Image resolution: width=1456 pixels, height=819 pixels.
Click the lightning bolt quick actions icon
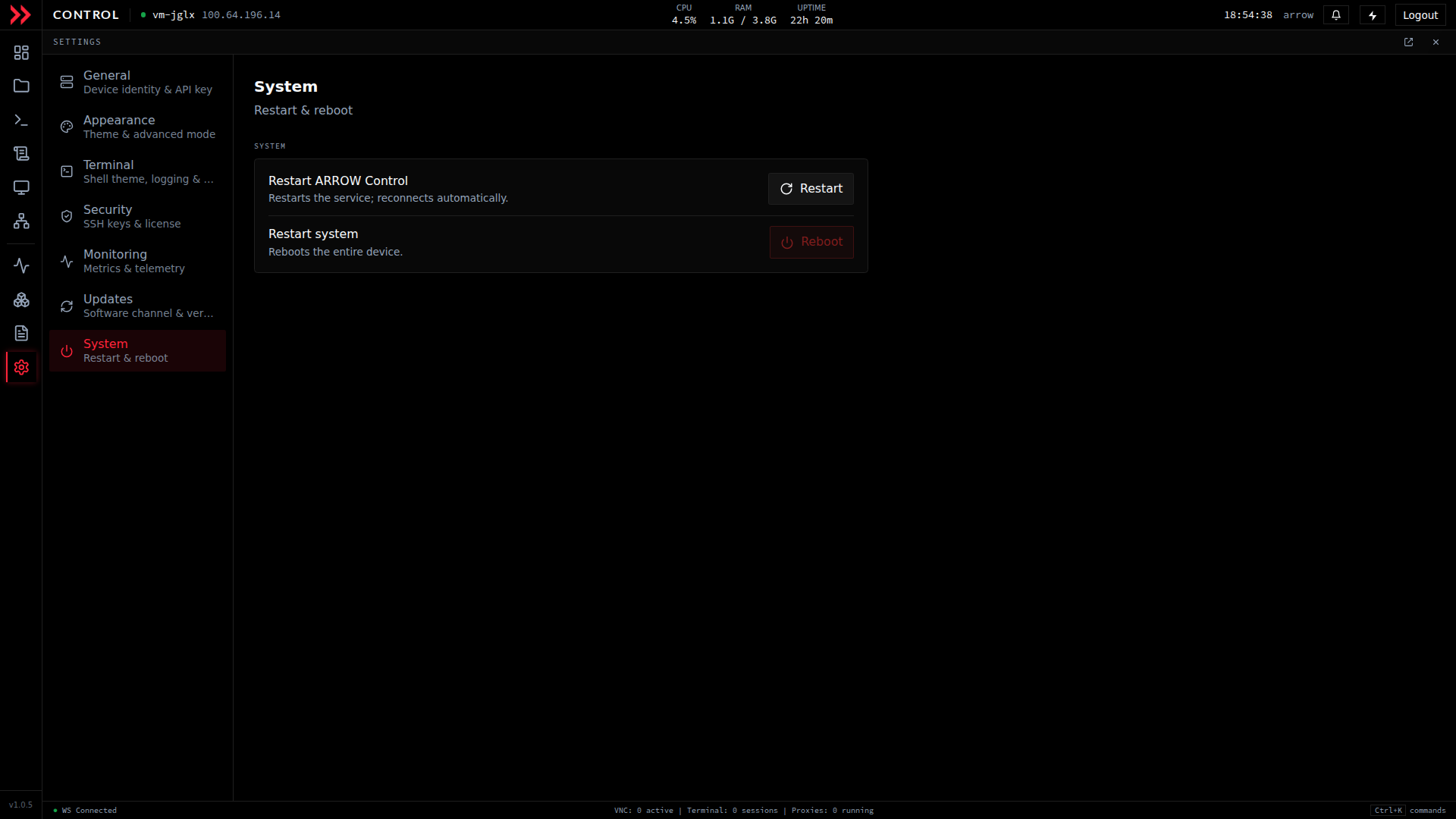coord(1373,15)
